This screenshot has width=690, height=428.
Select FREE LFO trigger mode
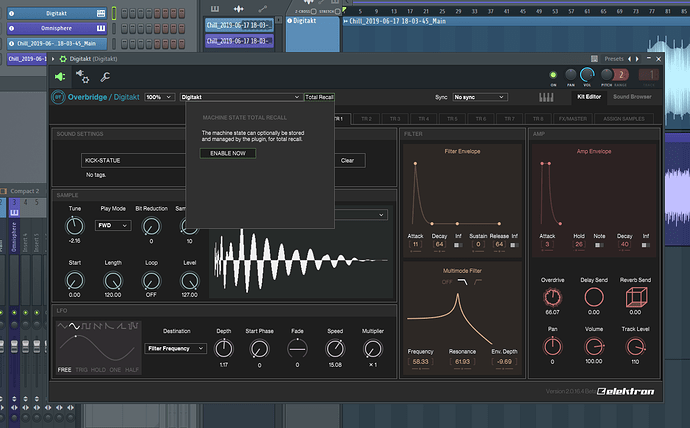click(64, 370)
